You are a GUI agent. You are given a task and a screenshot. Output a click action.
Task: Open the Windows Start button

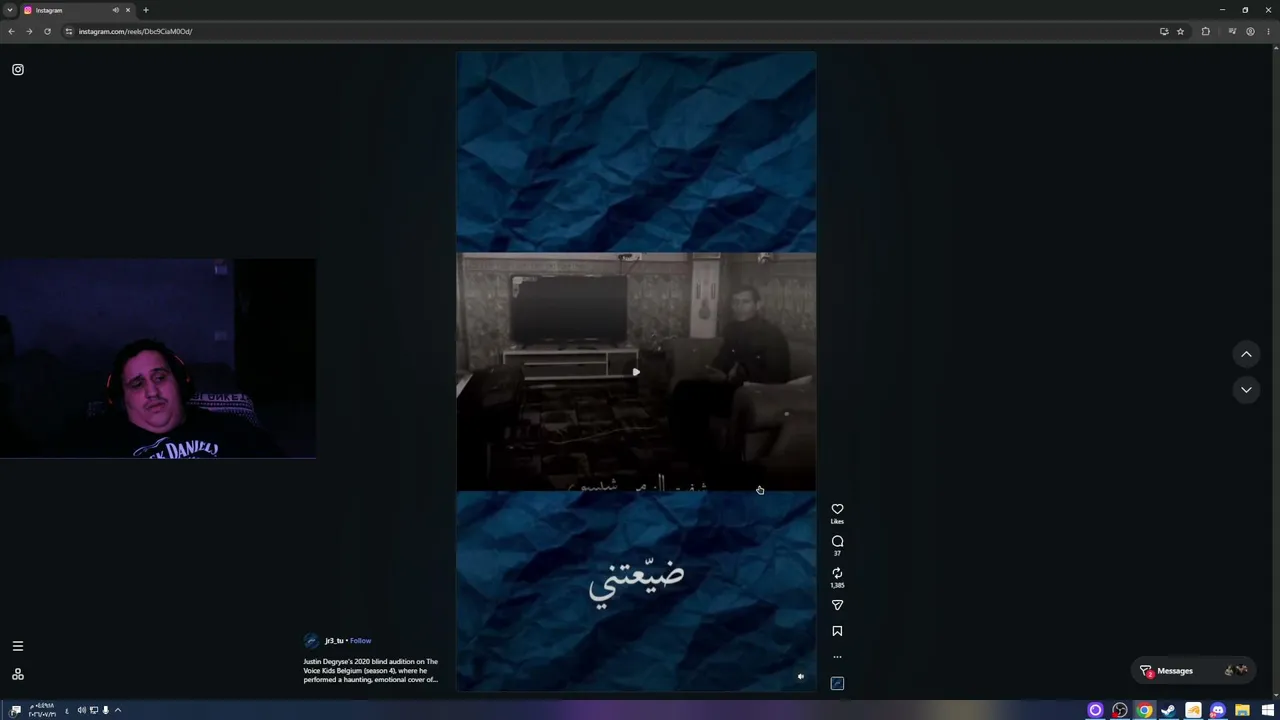pos(1268,711)
